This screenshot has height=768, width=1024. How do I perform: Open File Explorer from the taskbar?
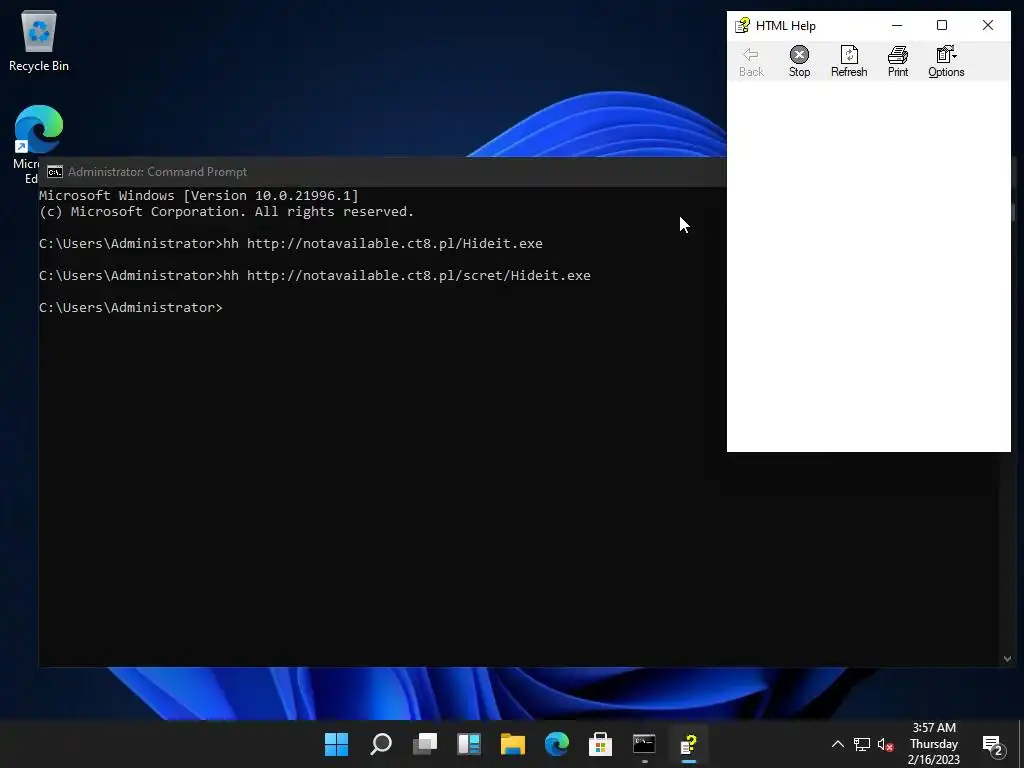click(x=513, y=744)
